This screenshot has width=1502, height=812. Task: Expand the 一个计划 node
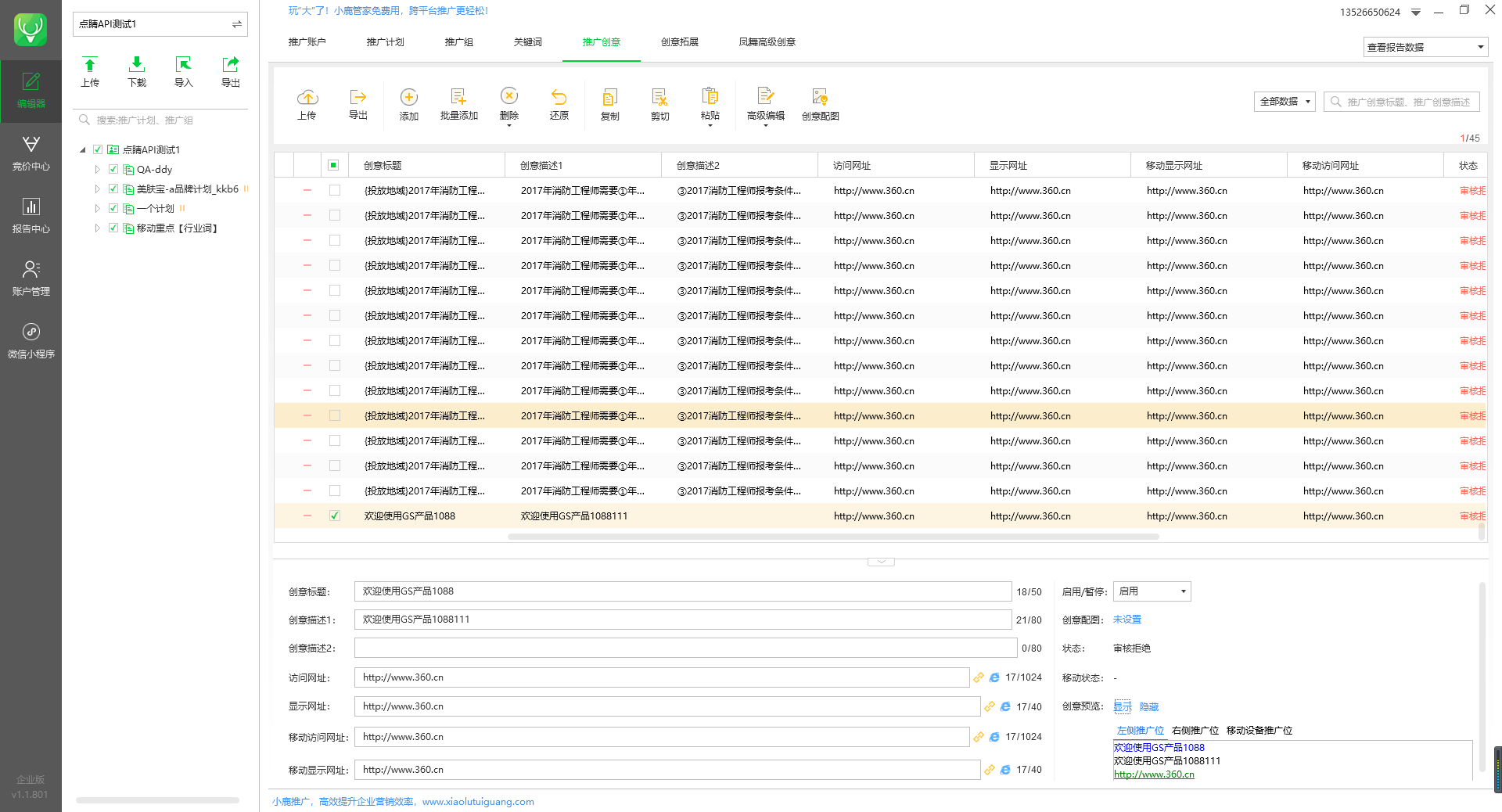98,208
